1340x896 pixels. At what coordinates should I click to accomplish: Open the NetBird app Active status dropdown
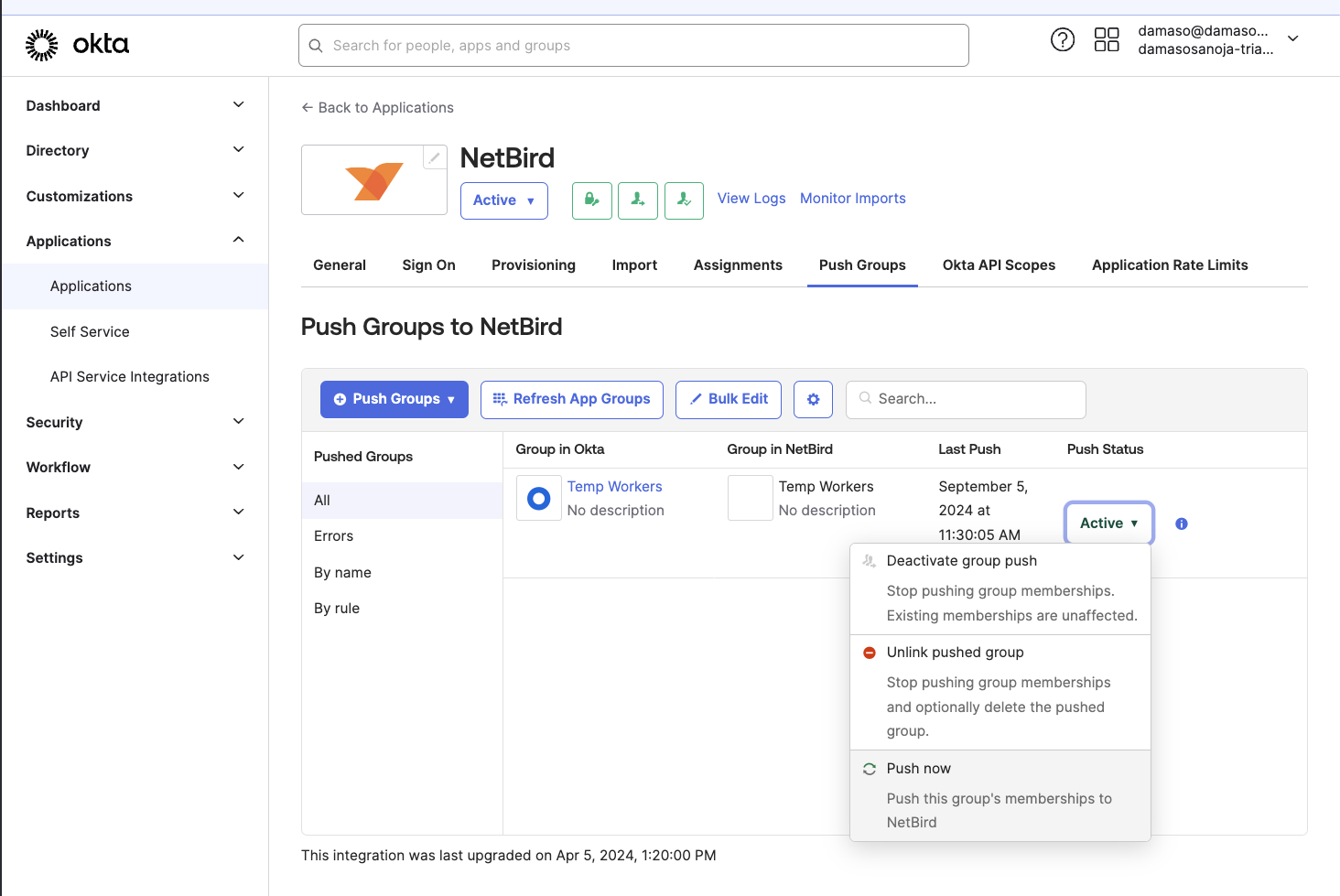(x=503, y=200)
